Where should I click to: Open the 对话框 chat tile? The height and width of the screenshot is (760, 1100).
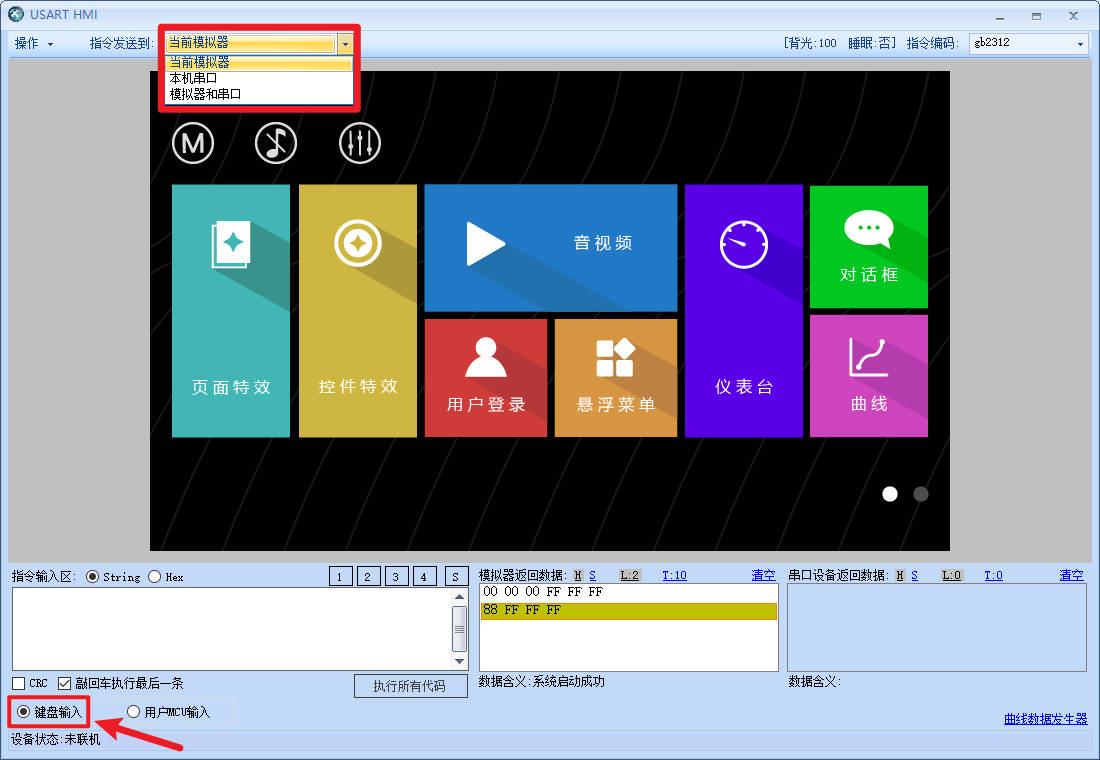868,247
